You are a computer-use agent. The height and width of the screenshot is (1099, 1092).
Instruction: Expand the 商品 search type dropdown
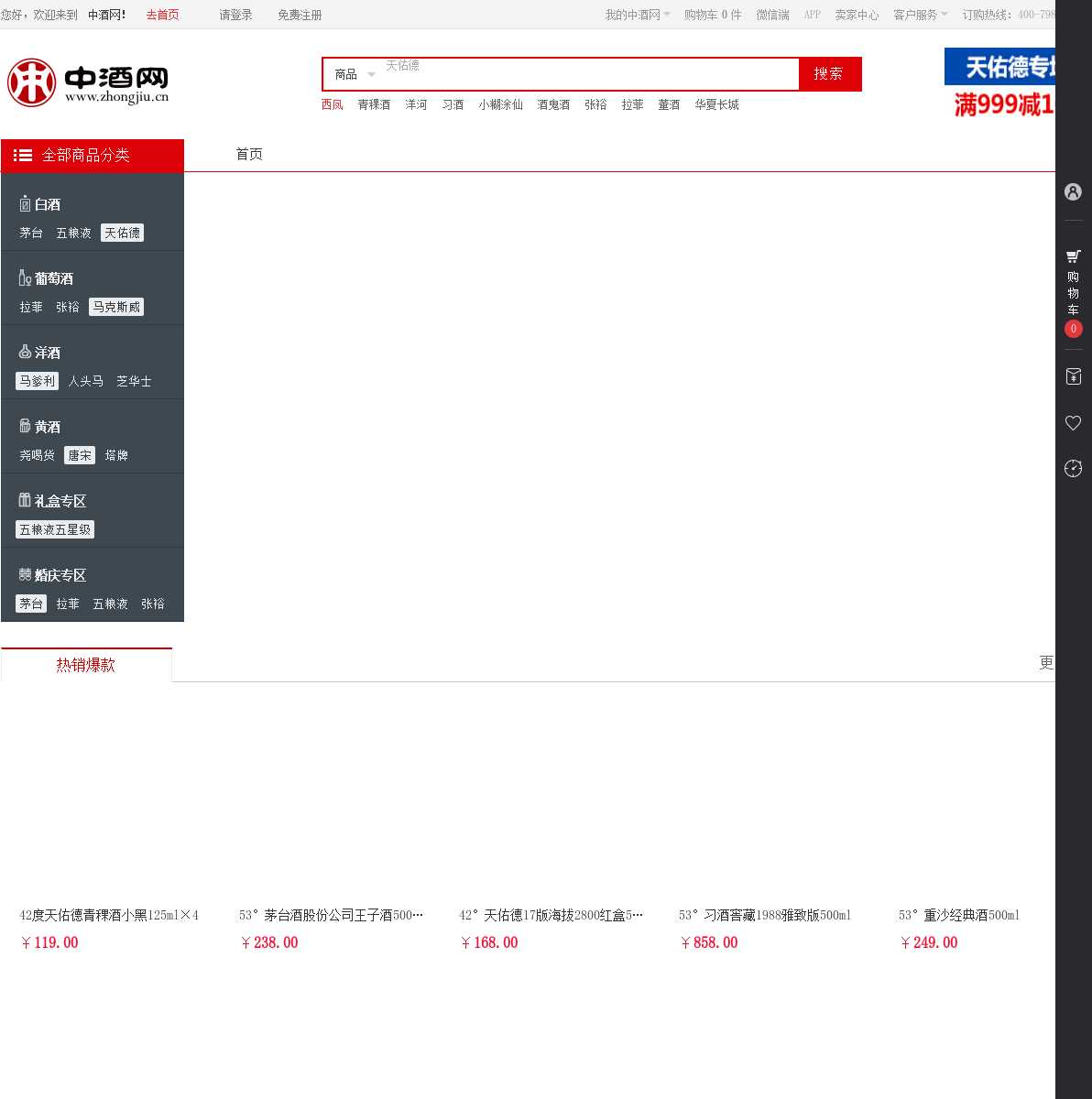(355, 74)
